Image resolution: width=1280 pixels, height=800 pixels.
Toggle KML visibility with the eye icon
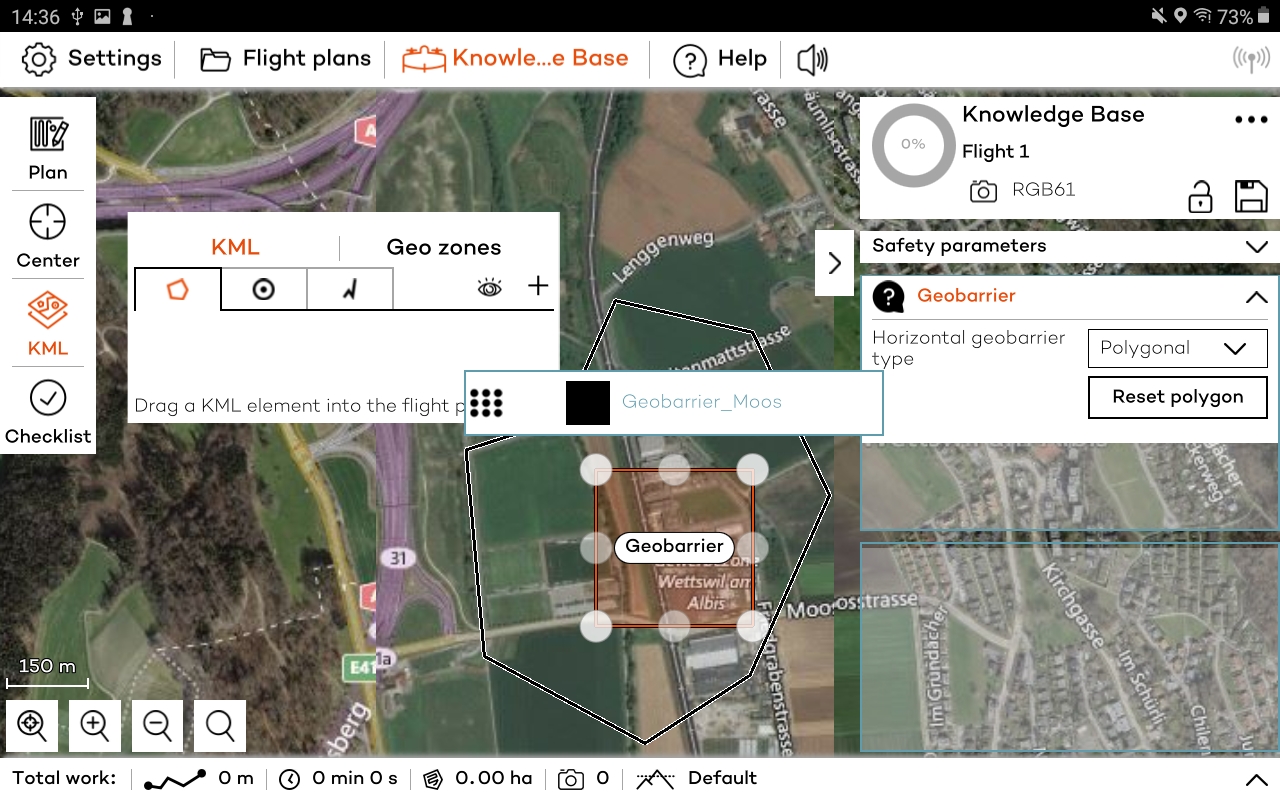coord(488,287)
